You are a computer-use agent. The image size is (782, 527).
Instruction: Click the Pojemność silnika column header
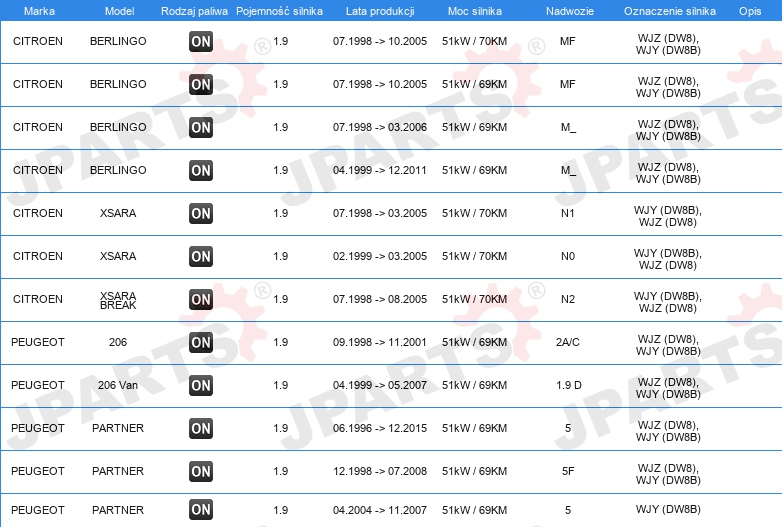click(x=279, y=11)
